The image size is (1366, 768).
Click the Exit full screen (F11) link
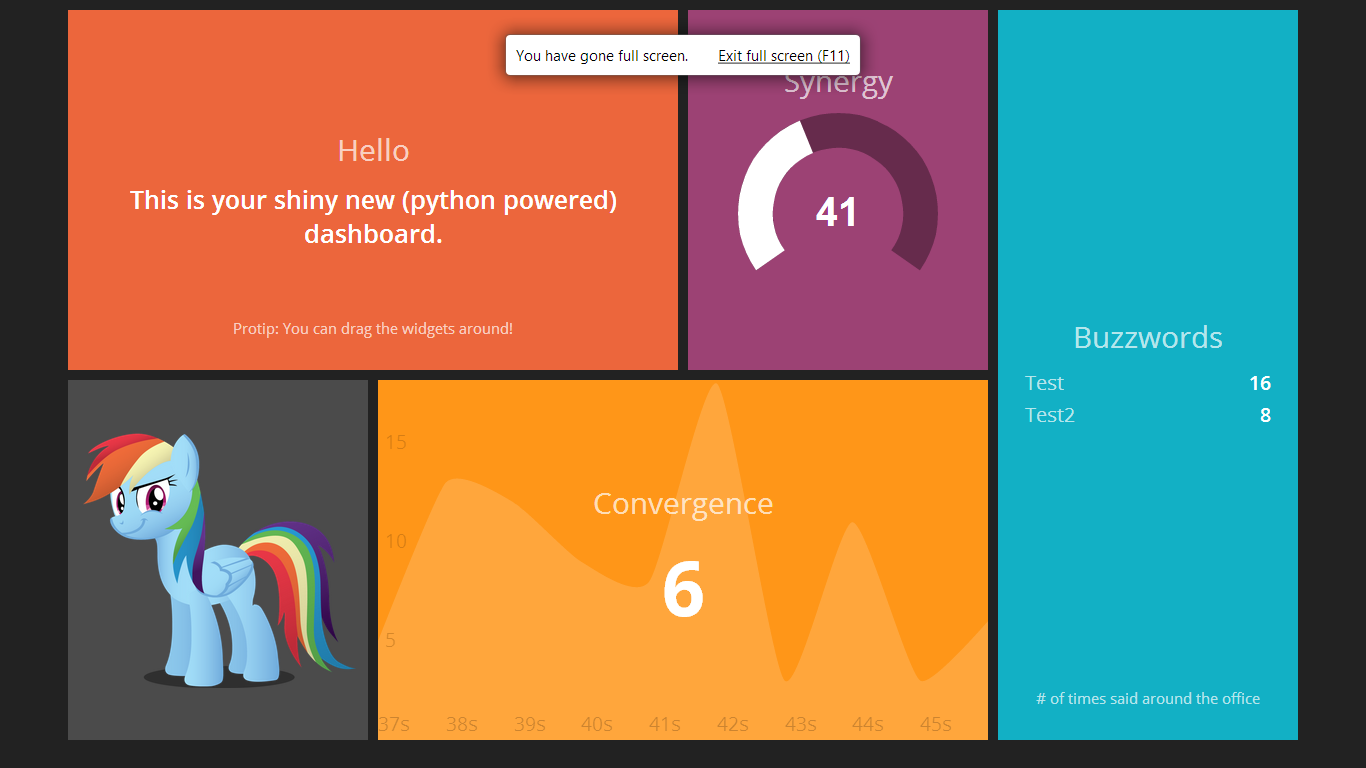coord(784,56)
